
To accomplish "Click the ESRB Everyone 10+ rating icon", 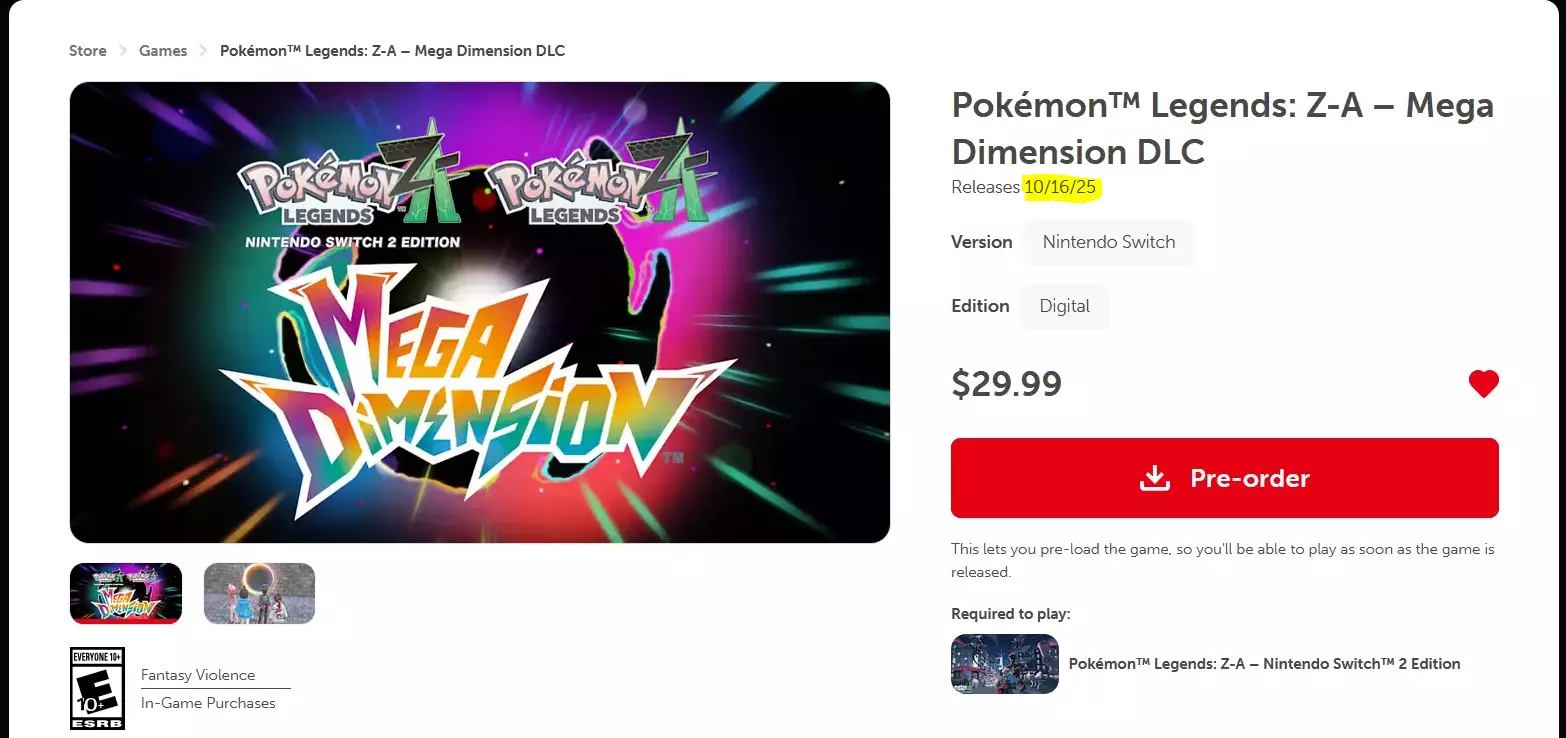I will tap(97, 688).
